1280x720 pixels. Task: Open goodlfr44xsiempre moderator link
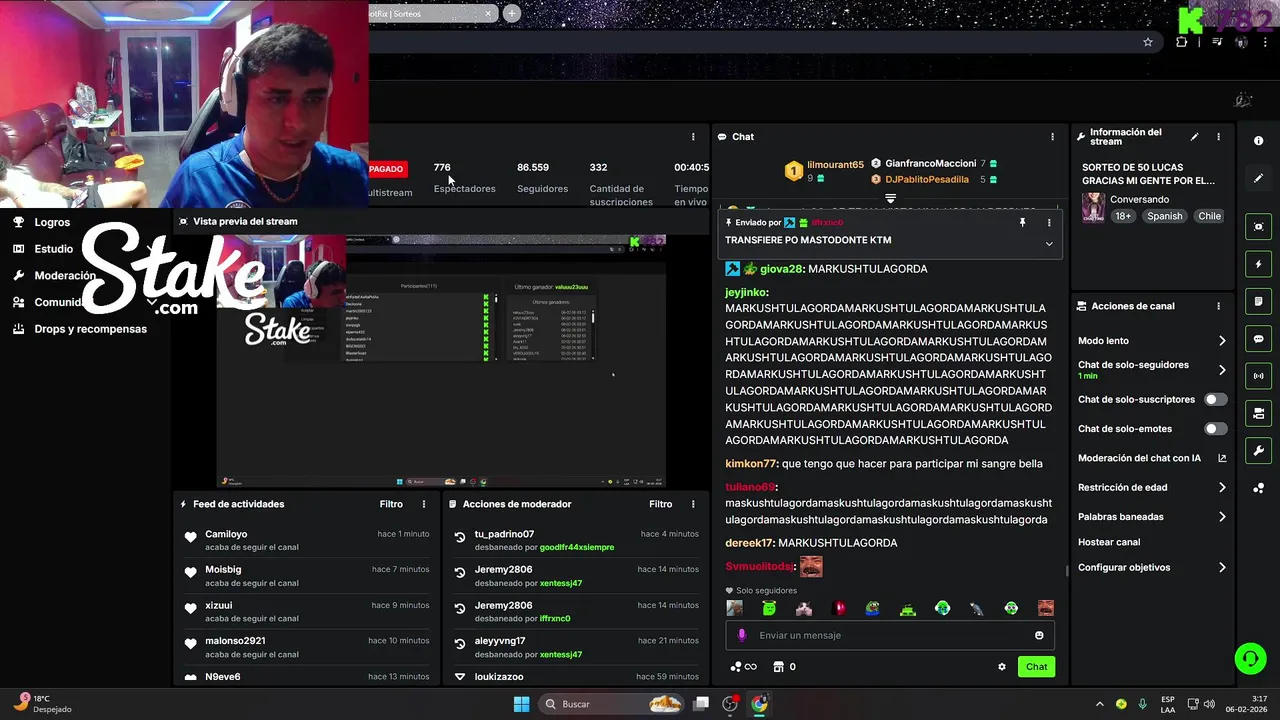576,547
